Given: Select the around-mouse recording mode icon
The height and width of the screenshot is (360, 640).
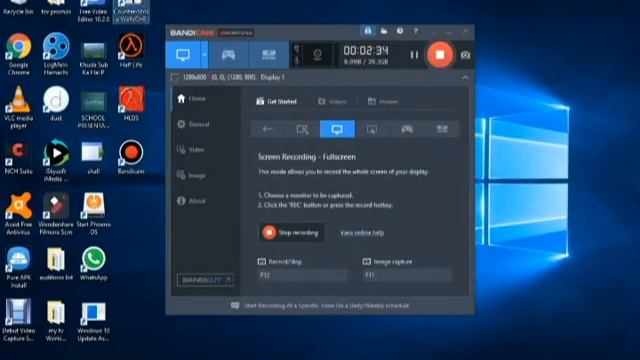Looking at the screenshot, I should click(x=372, y=129).
